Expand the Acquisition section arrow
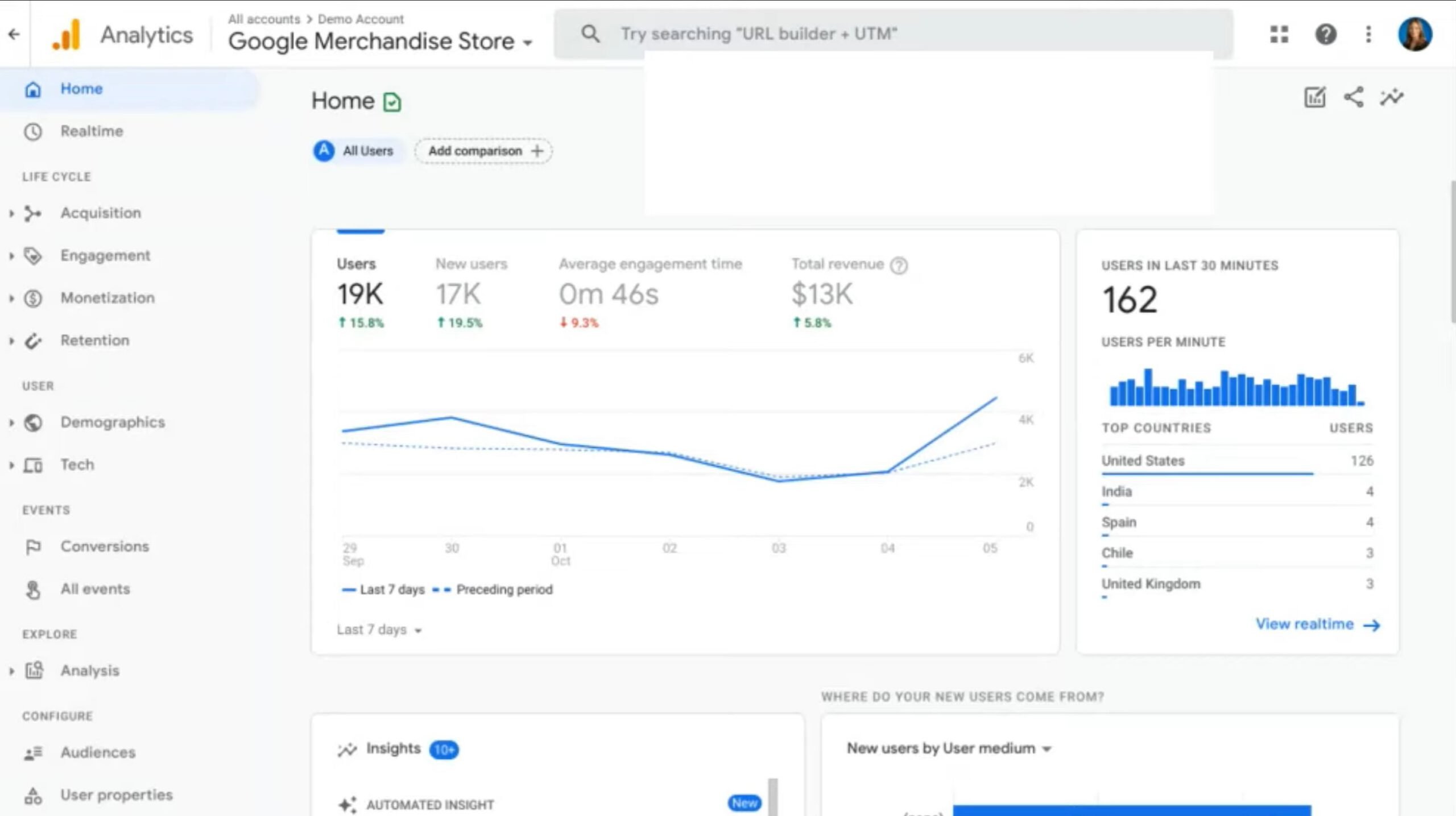 [11, 213]
